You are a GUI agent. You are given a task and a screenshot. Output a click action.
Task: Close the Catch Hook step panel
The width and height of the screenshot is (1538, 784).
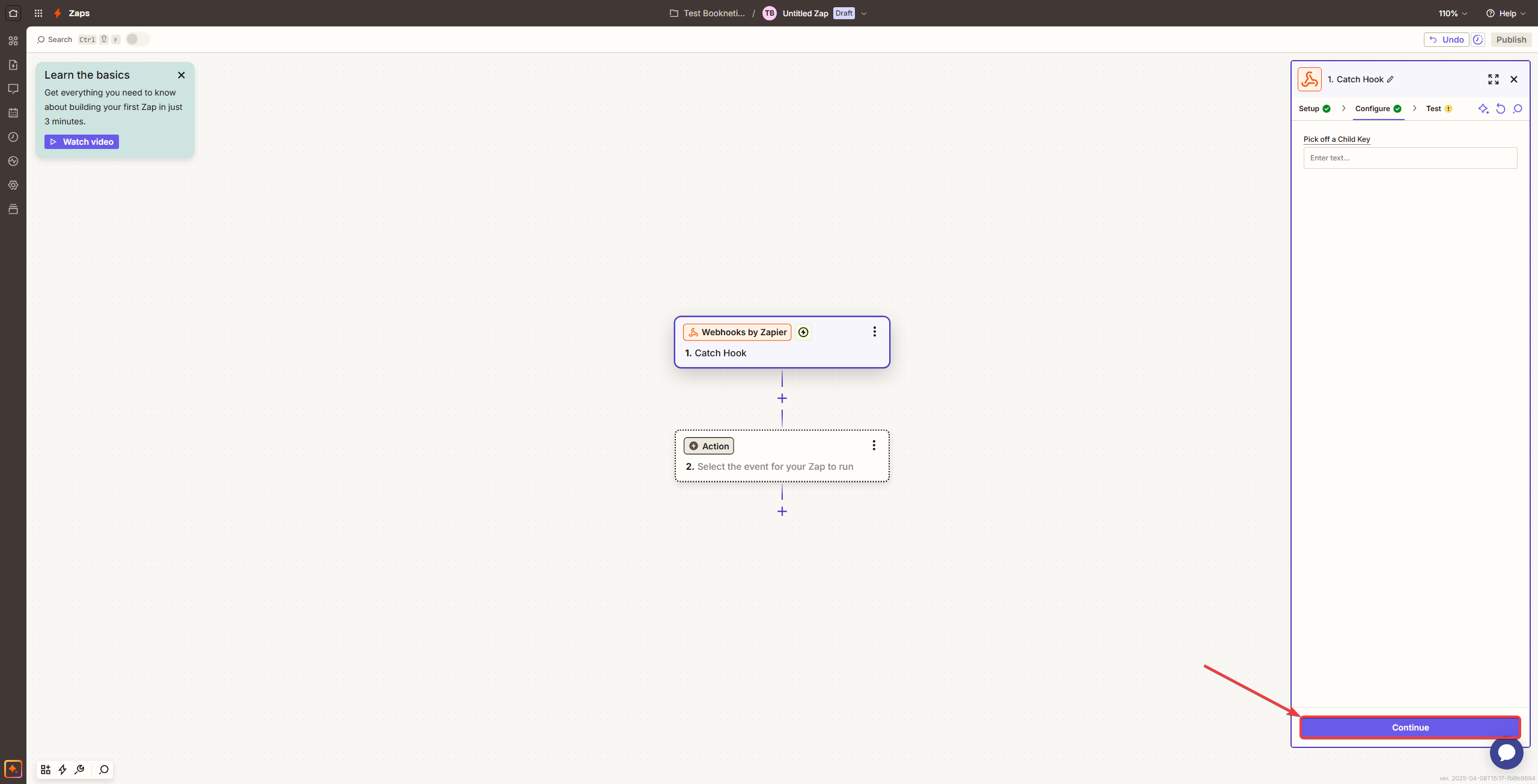point(1514,79)
